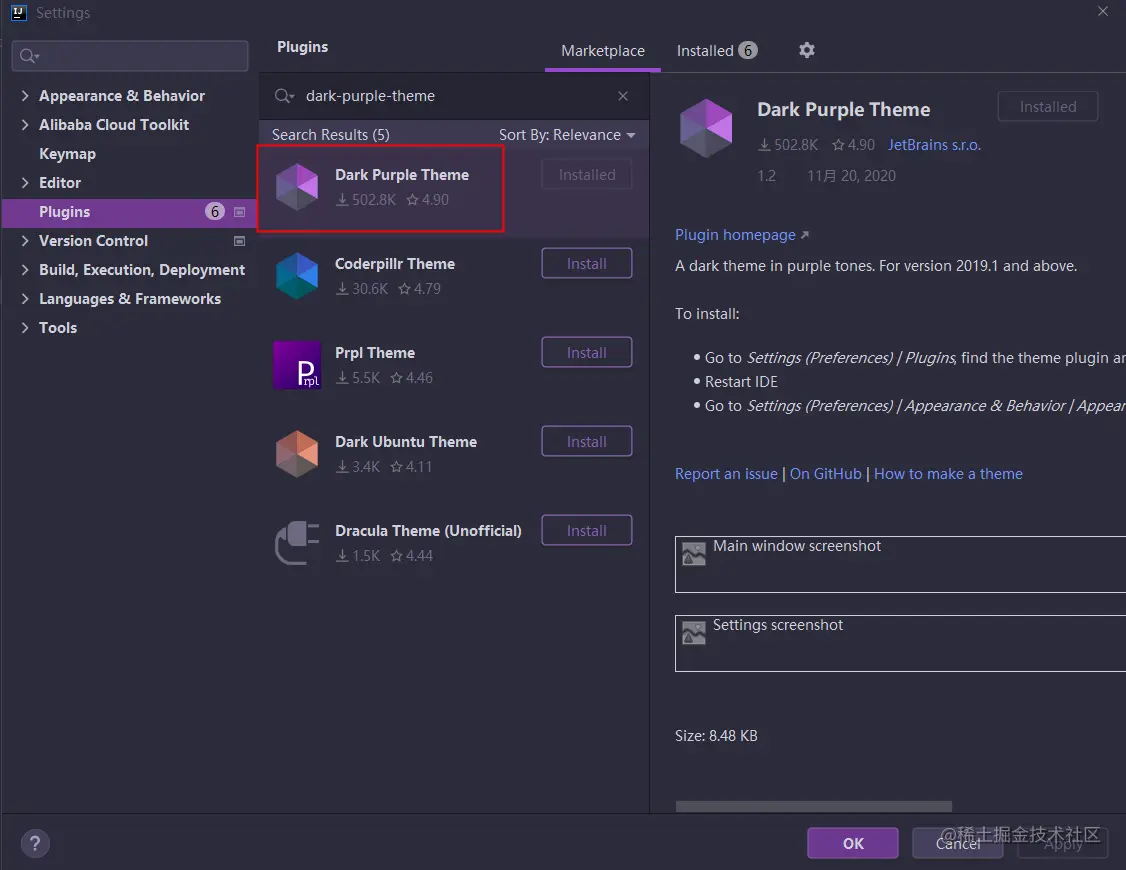Click the Dark Ubuntu Theme cube icon
The image size is (1126, 870).
click(x=297, y=454)
